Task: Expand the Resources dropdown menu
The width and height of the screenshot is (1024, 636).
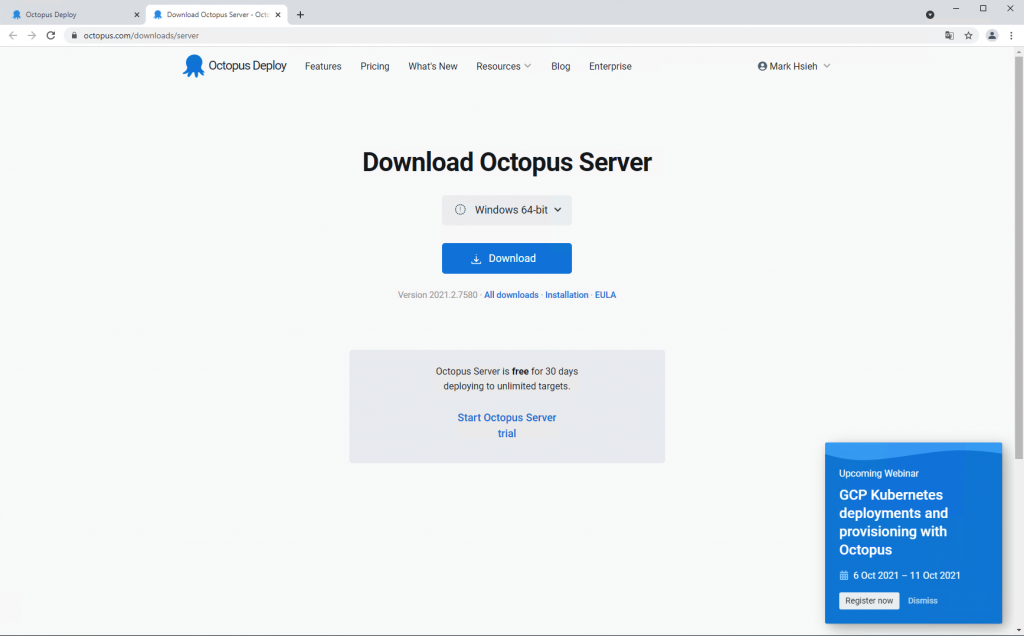Action: tap(504, 66)
